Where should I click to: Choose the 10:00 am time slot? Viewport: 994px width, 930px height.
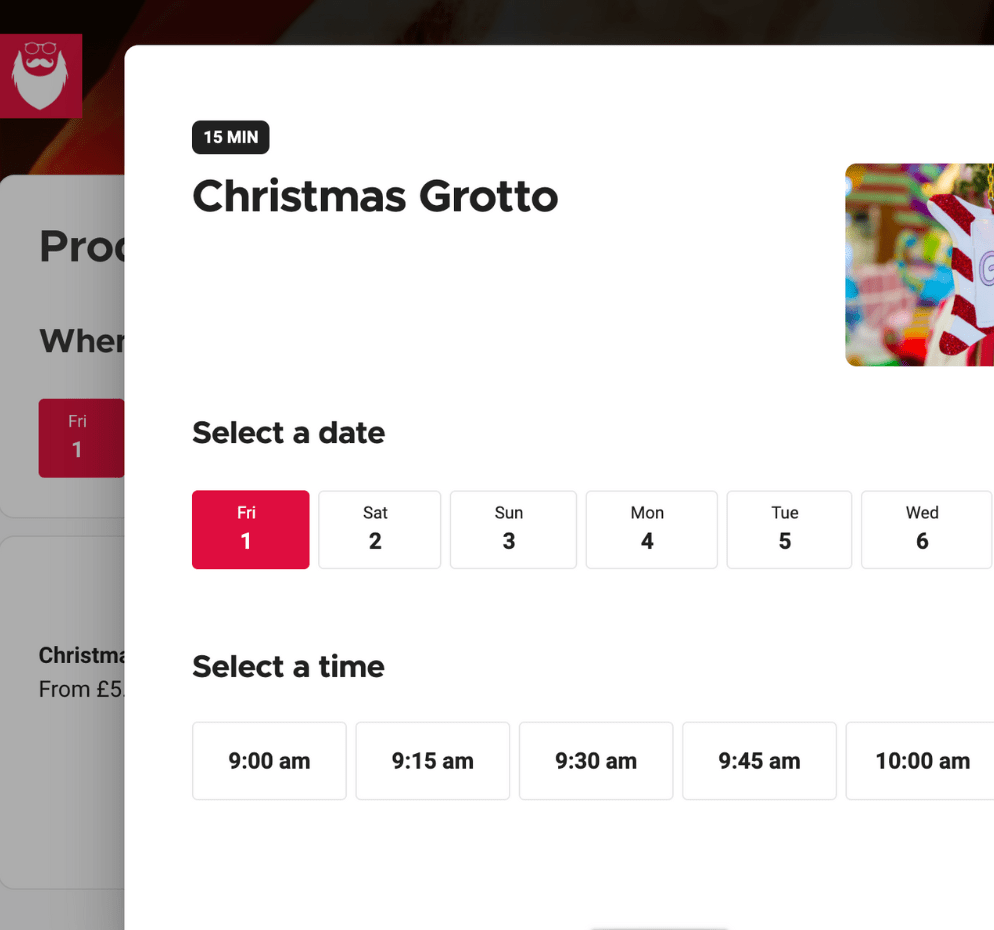click(920, 761)
